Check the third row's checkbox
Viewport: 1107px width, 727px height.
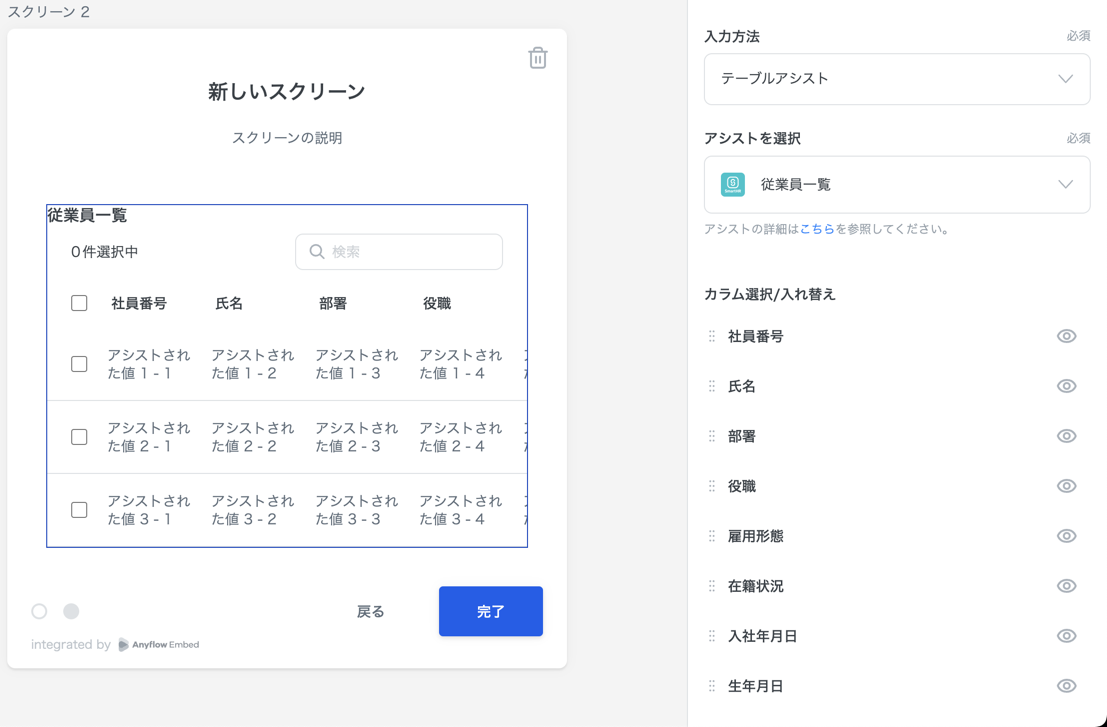(79, 509)
